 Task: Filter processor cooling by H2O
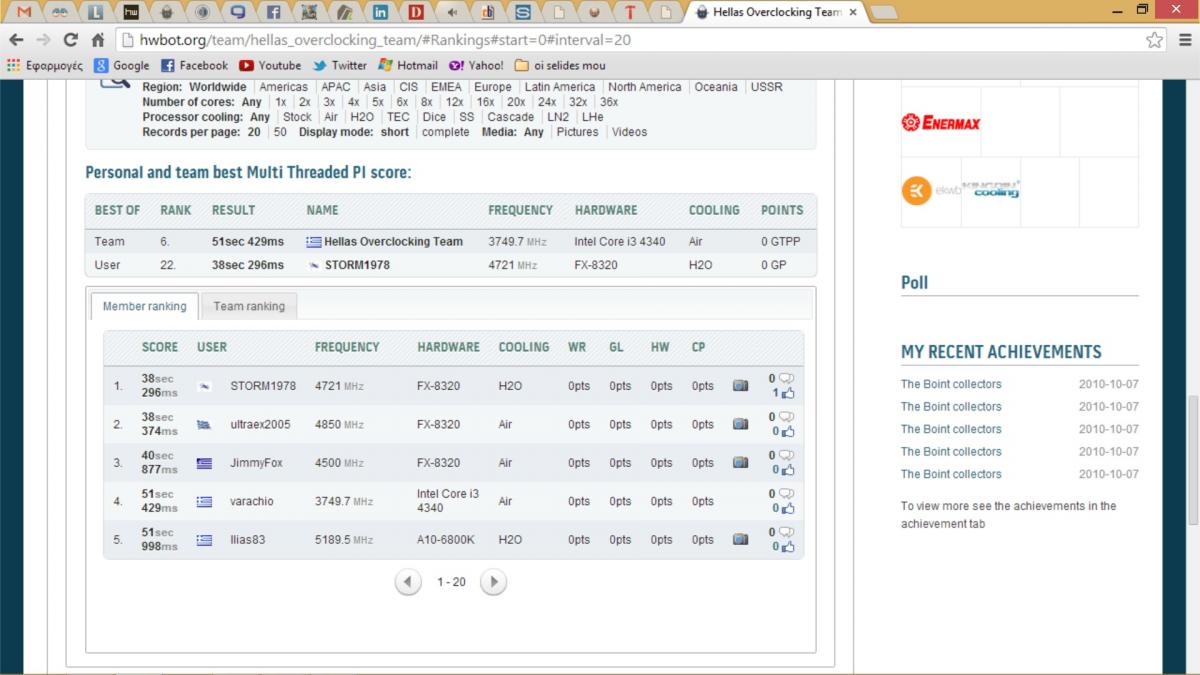point(362,117)
